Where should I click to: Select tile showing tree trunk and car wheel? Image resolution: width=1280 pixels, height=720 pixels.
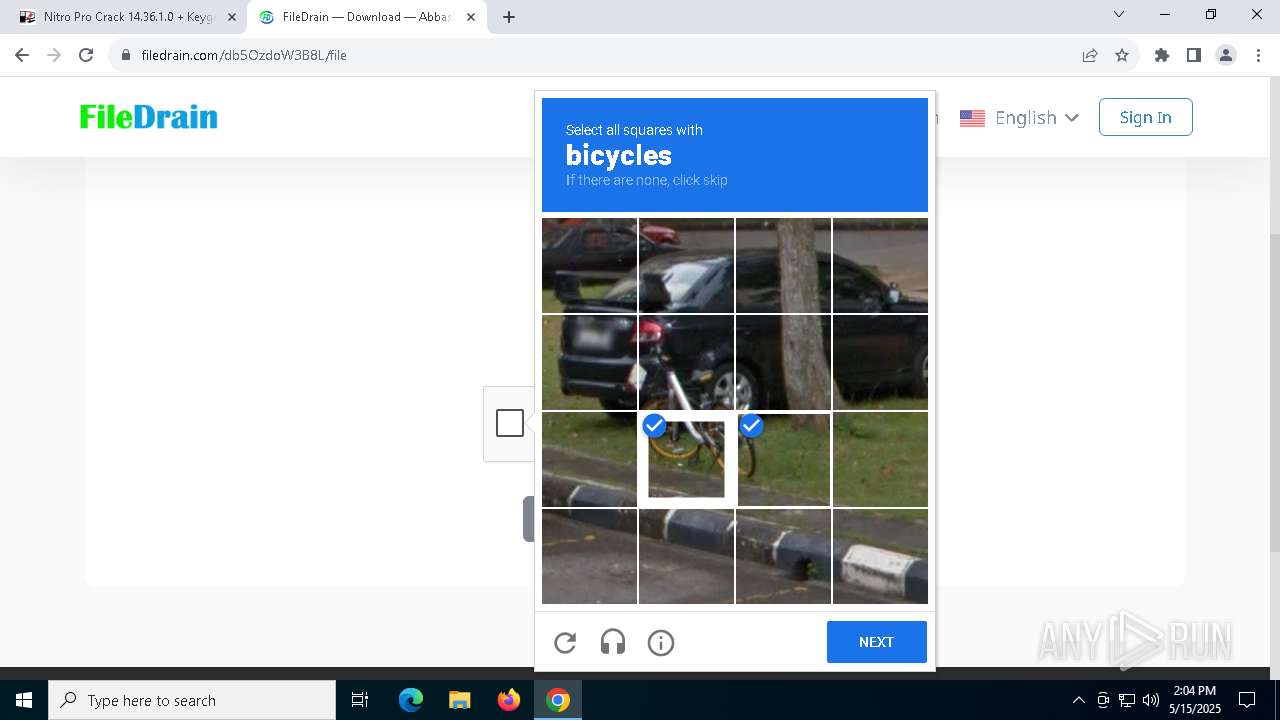[783, 362]
